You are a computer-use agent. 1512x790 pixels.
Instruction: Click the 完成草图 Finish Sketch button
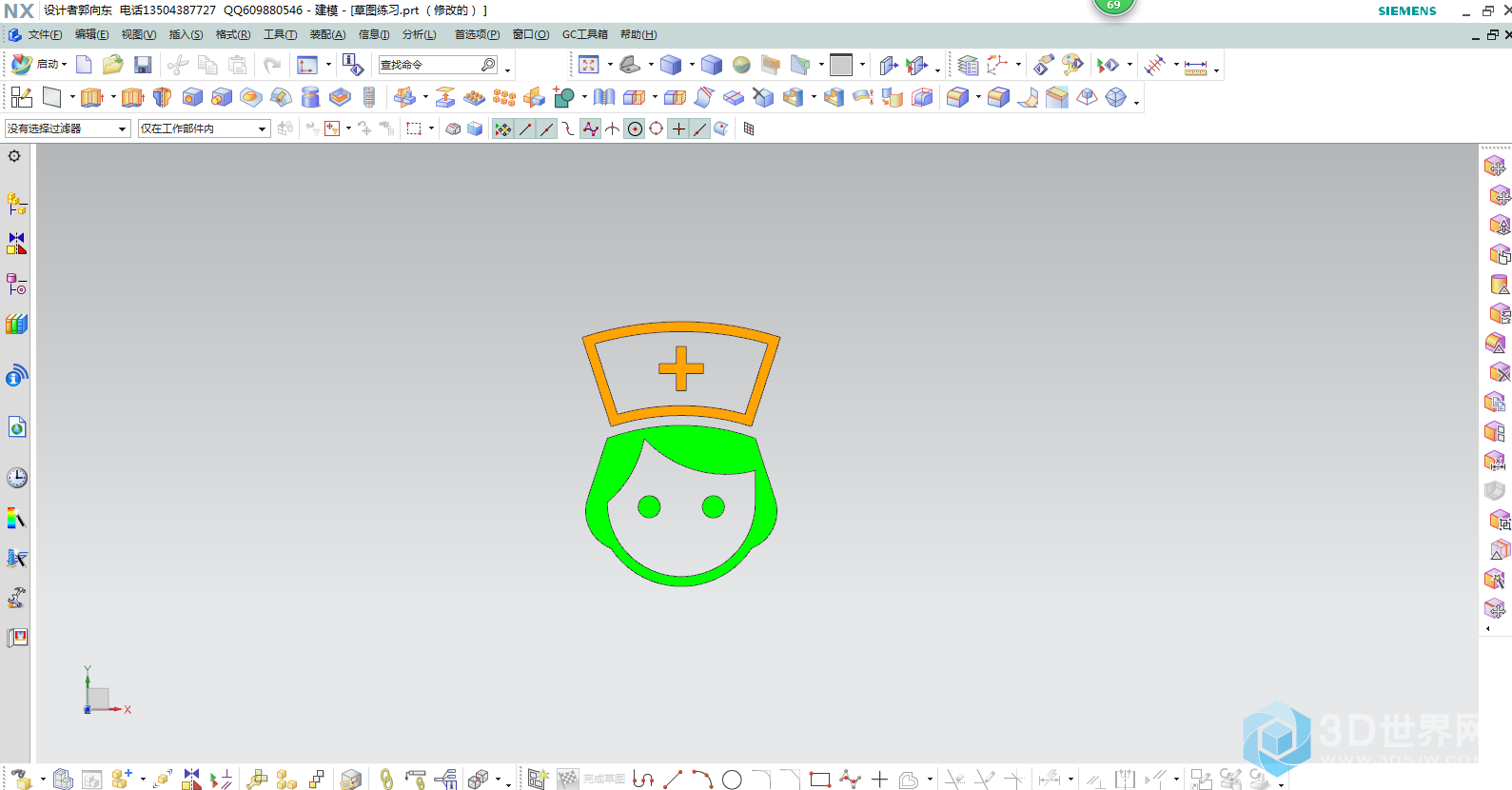591,780
